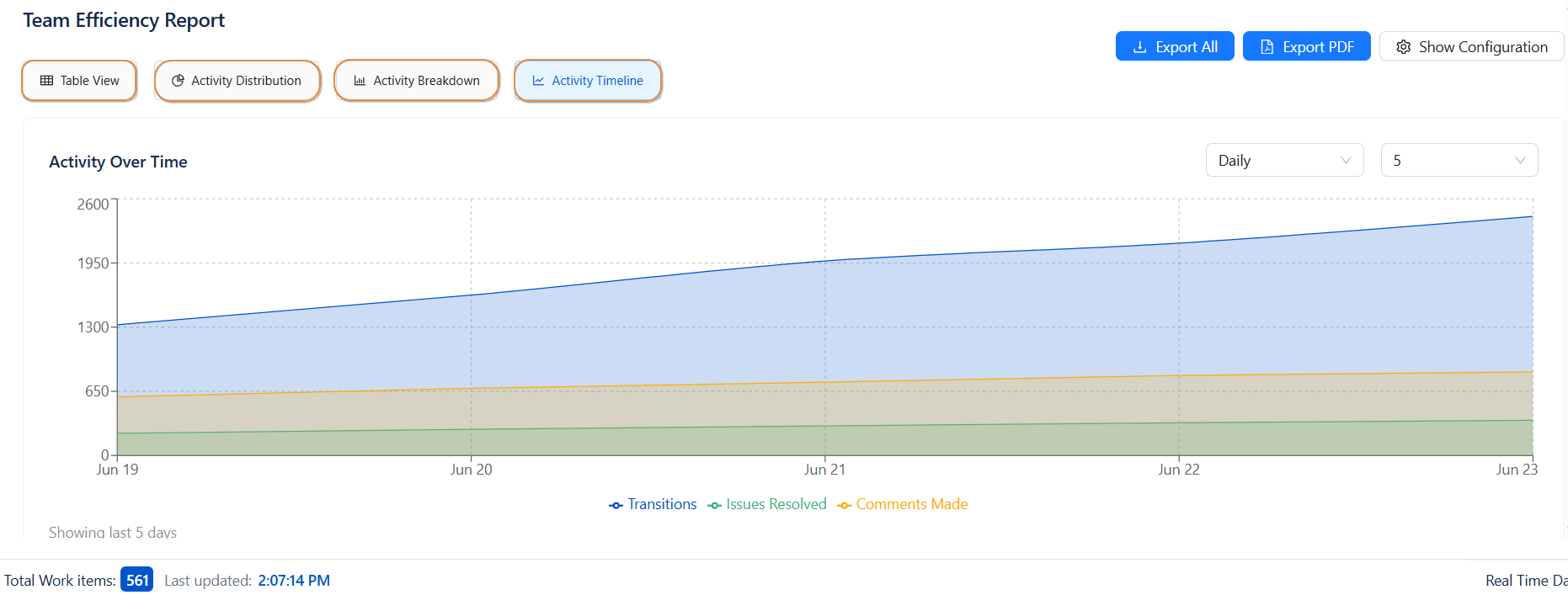
Task: Click the blue Transitions legend marker icon
Action: point(616,505)
